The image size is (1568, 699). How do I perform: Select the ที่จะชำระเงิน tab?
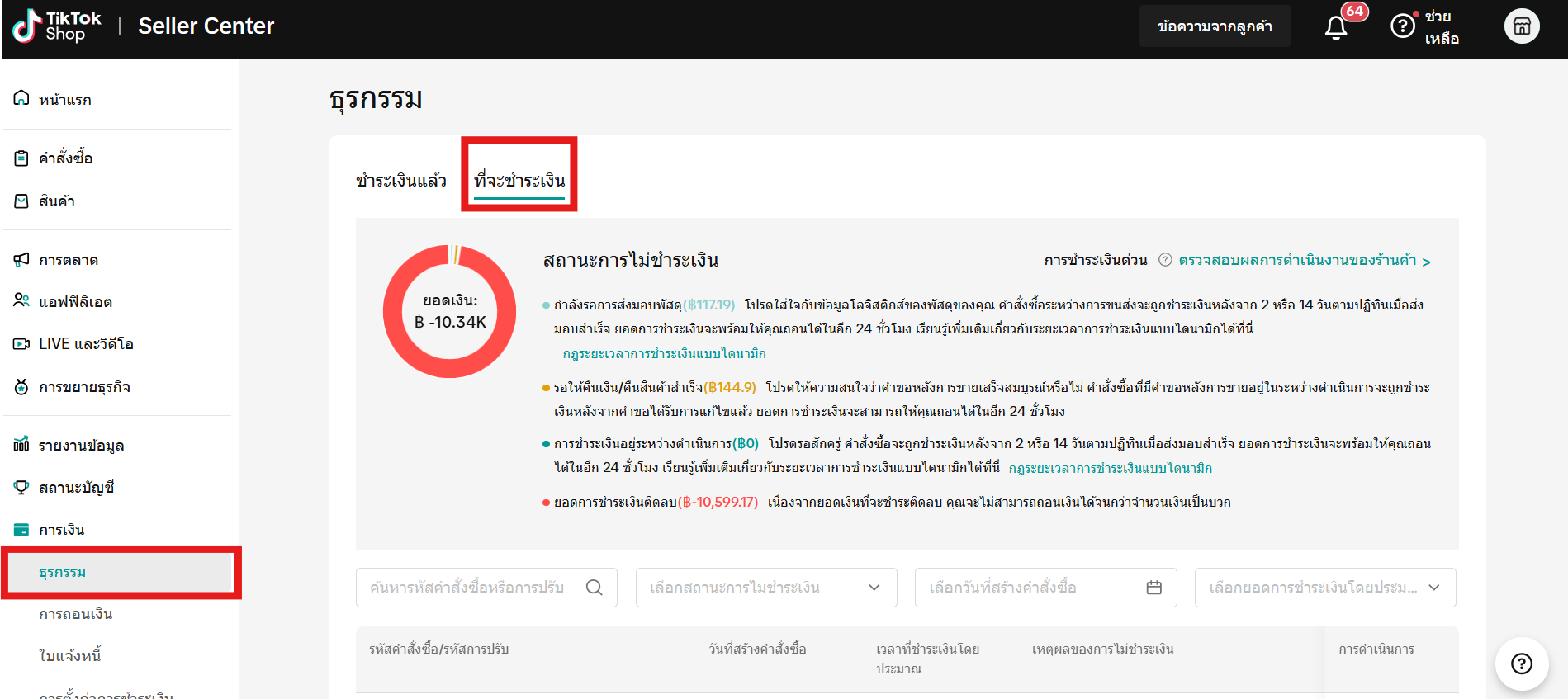point(519,180)
